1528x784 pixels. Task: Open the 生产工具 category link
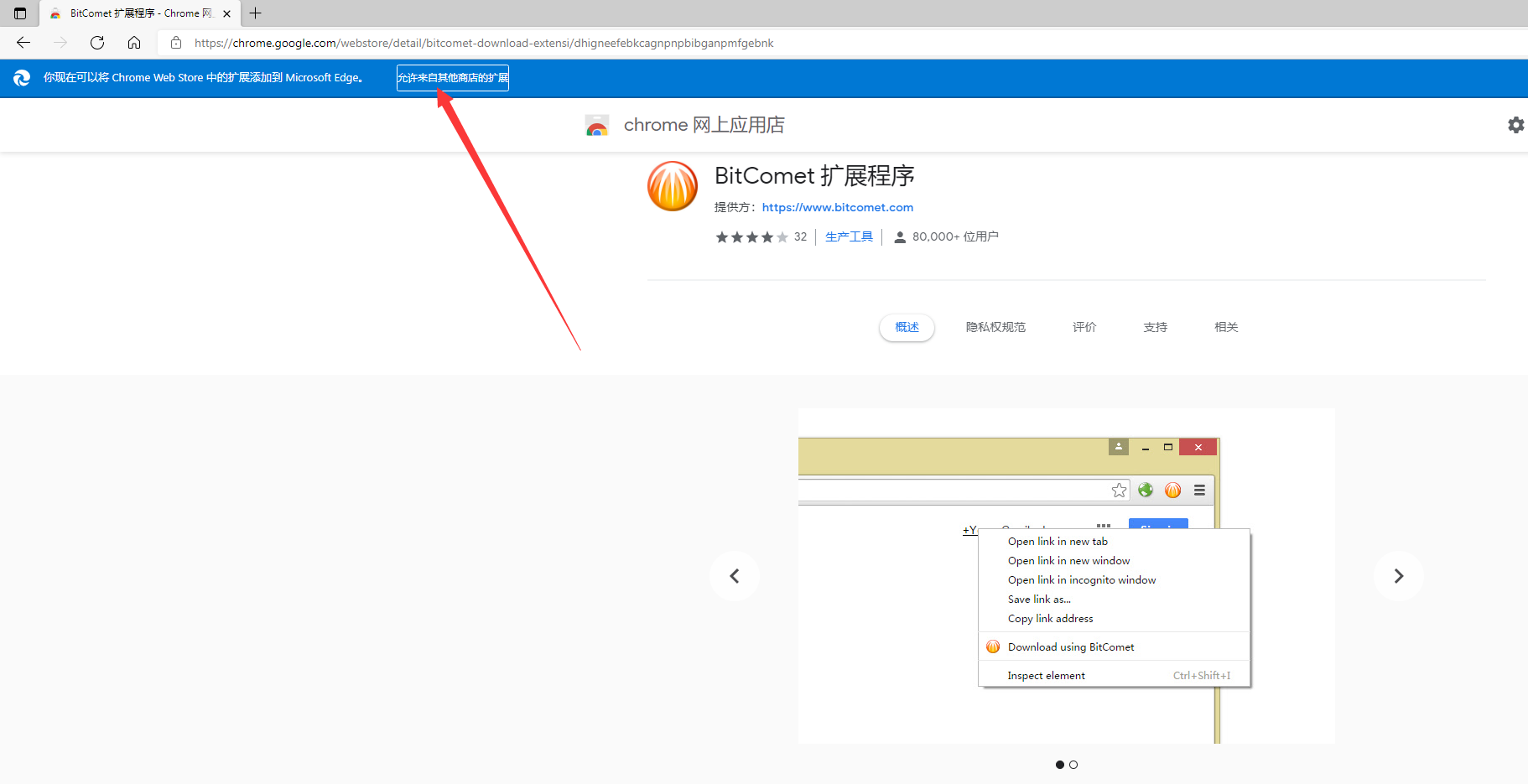[x=849, y=236]
